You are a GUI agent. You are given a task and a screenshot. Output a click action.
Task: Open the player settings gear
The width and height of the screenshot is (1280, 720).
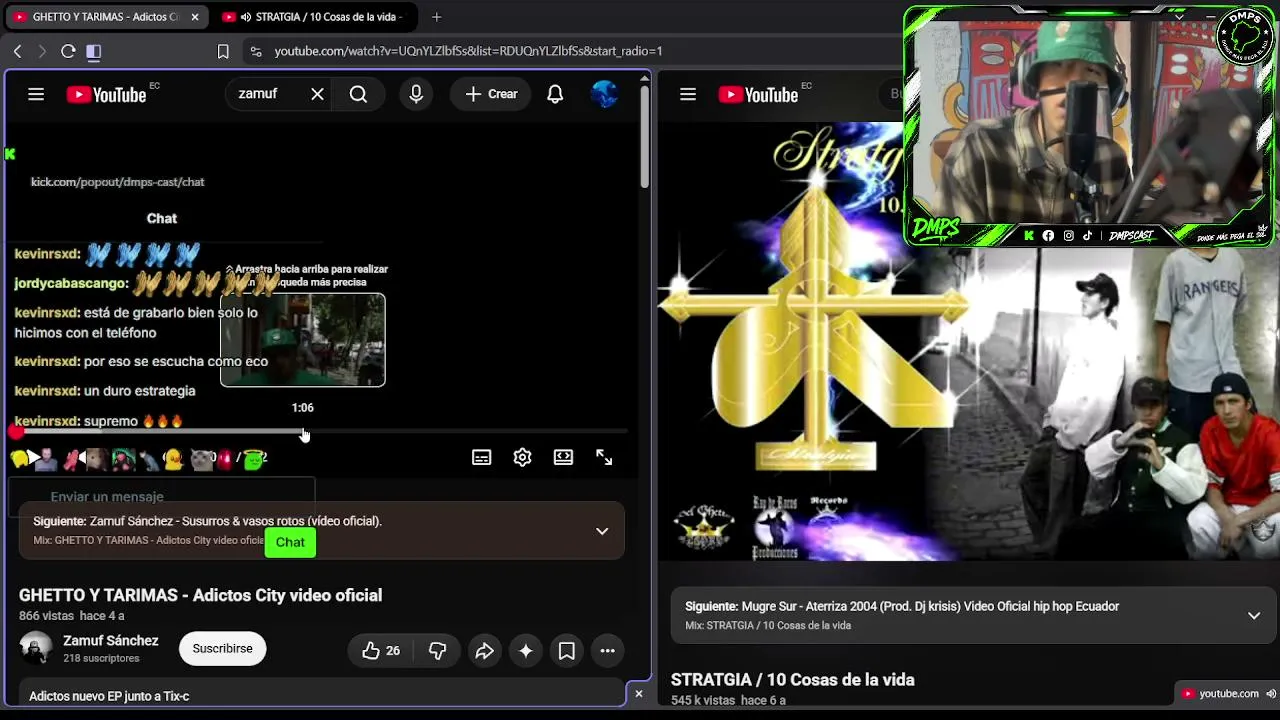click(x=522, y=457)
